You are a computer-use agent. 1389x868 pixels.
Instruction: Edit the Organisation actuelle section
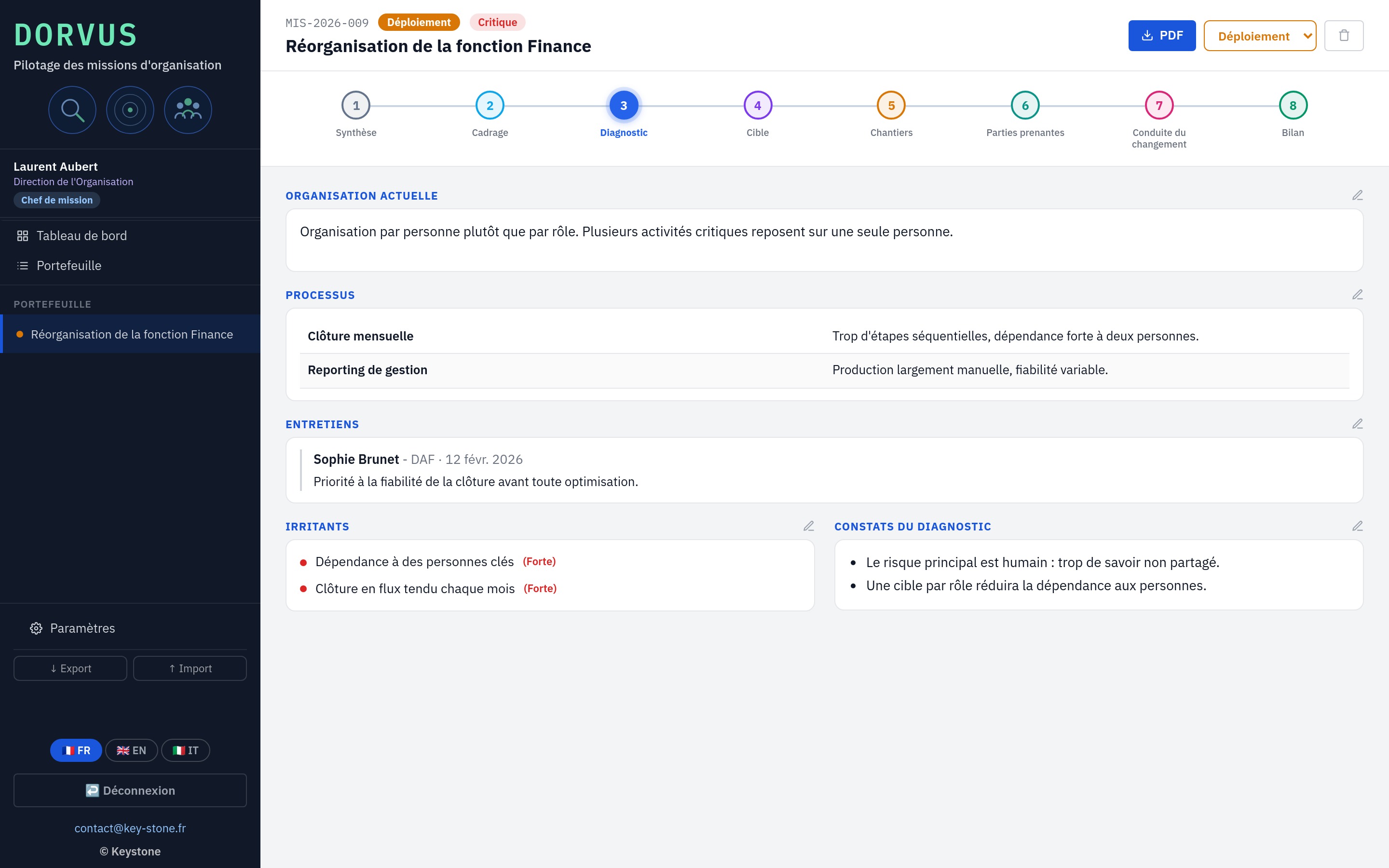(x=1358, y=195)
